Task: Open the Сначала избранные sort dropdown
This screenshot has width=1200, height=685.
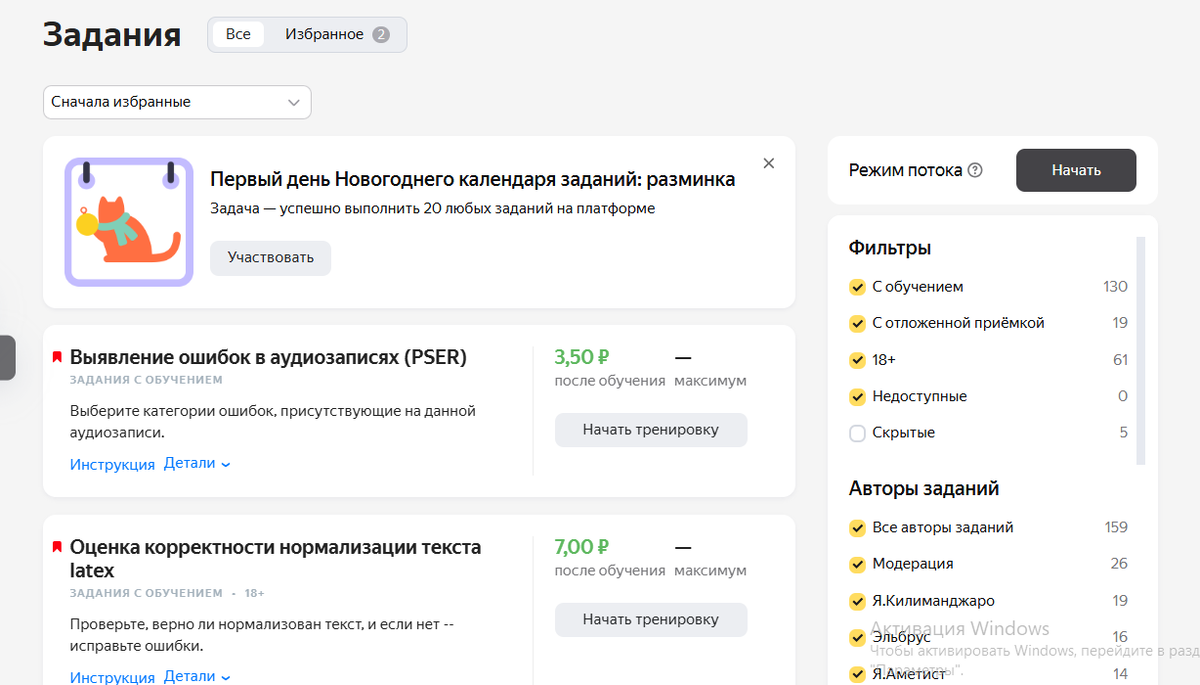Action: point(177,102)
